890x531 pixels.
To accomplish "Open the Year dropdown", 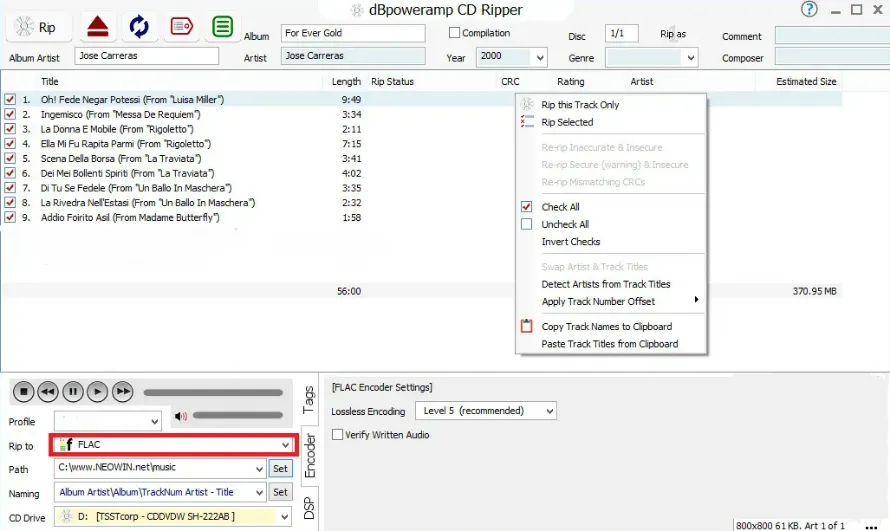I will [540, 57].
